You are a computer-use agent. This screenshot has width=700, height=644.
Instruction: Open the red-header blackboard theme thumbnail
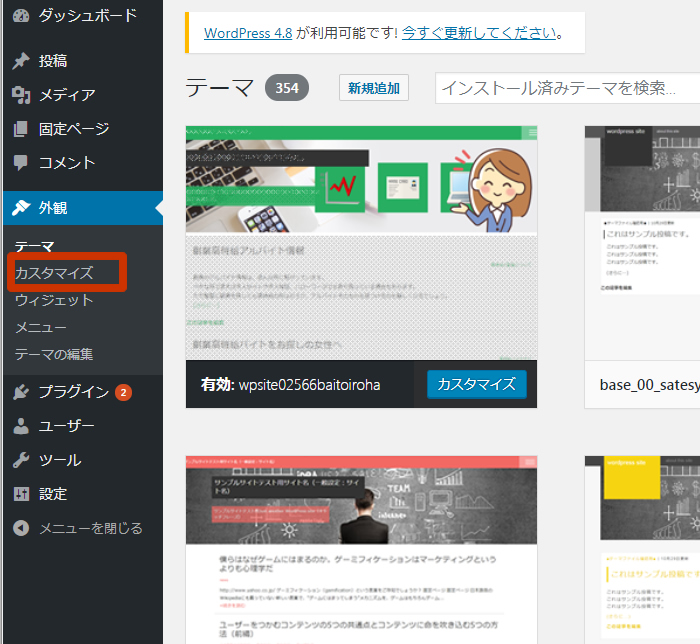pyautogui.click(x=361, y=550)
